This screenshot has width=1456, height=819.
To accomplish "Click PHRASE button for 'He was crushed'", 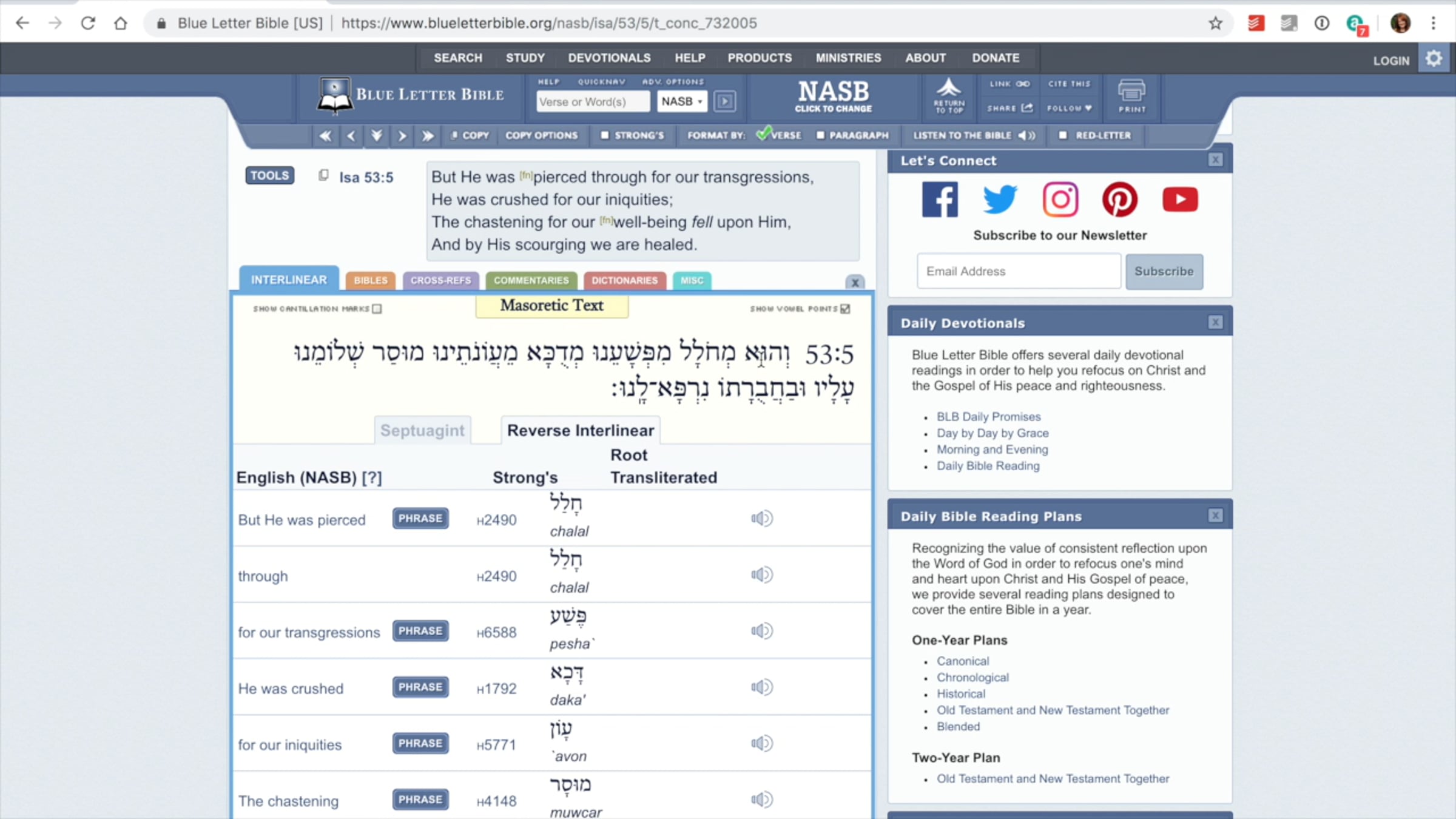I will click(x=420, y=687).
